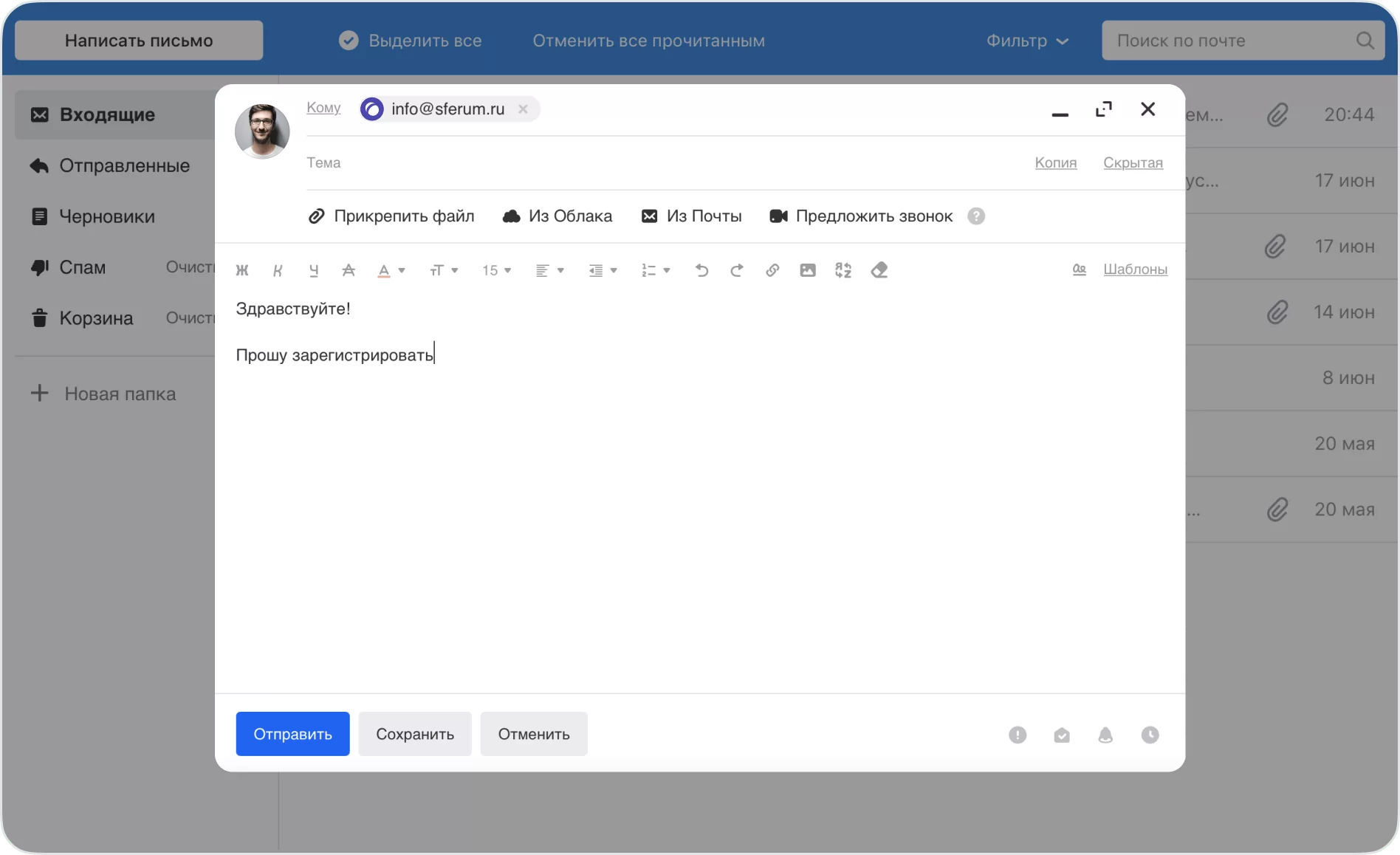Open the 'Отправленные' folder
The width and height of the screenshot is (1400, 855).
tap(124, 165)
